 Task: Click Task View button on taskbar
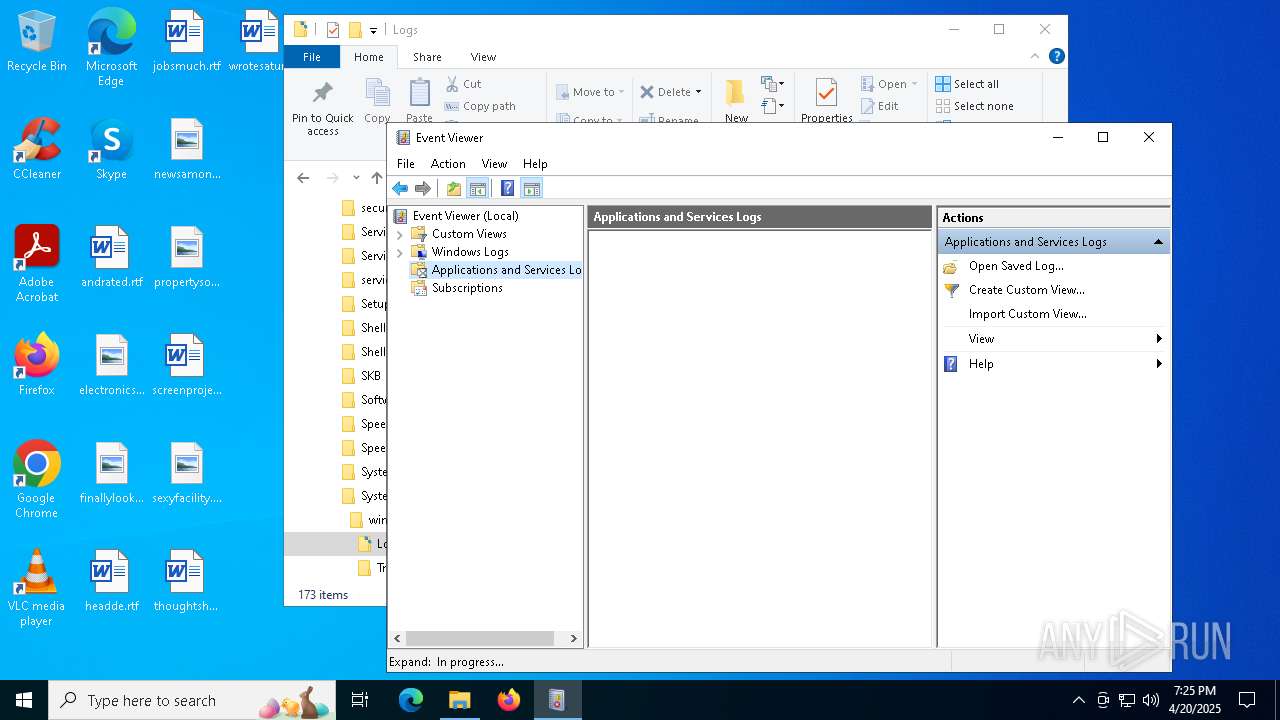pos(360,700)
